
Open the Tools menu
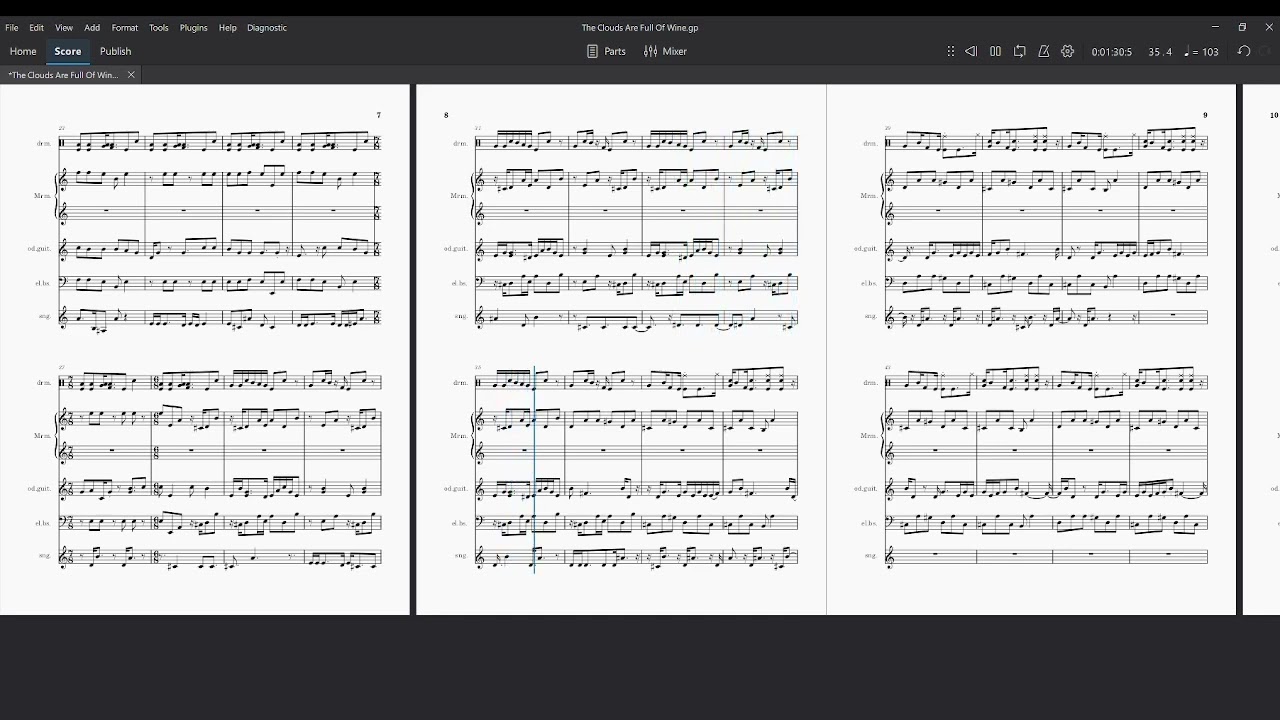(x=159, y=28)
